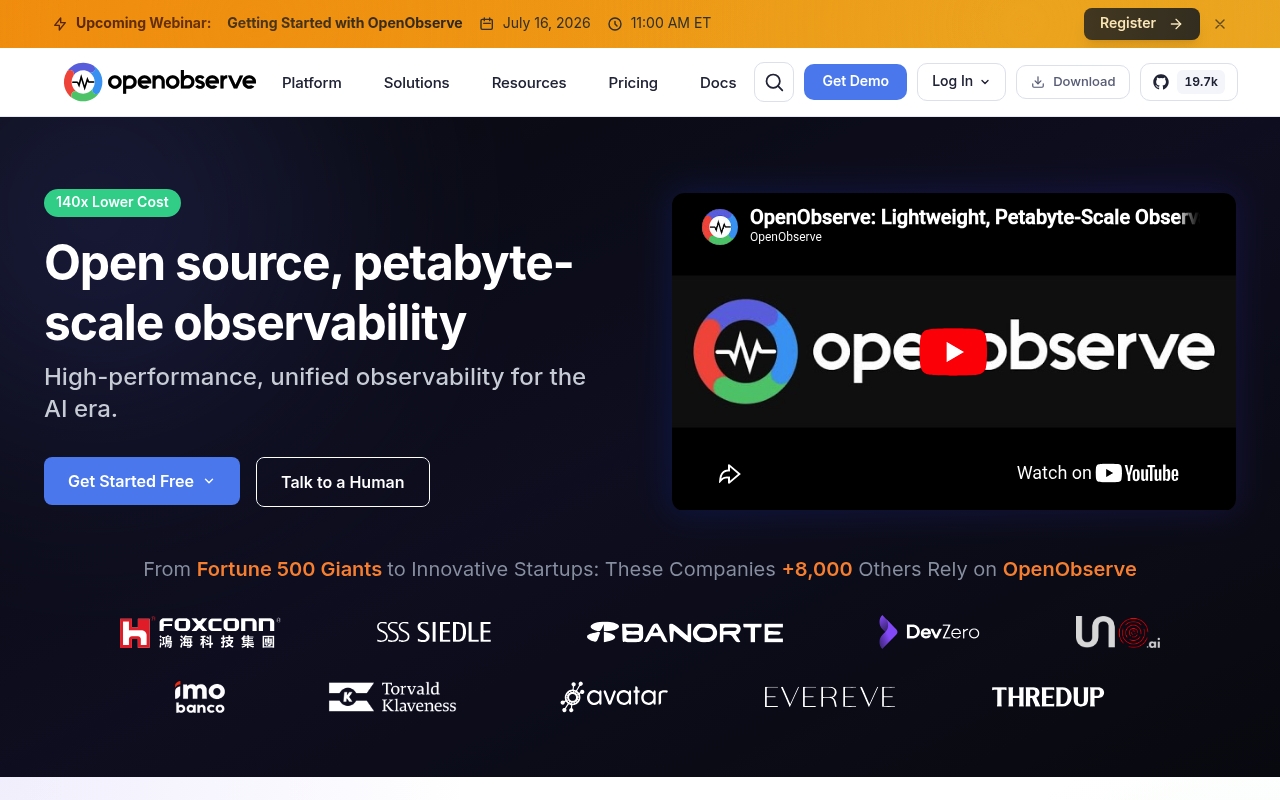Open the search magnifier icon
Viewport: 1280px width, 800px height.
pyautogui.click(x=774, y=82)
